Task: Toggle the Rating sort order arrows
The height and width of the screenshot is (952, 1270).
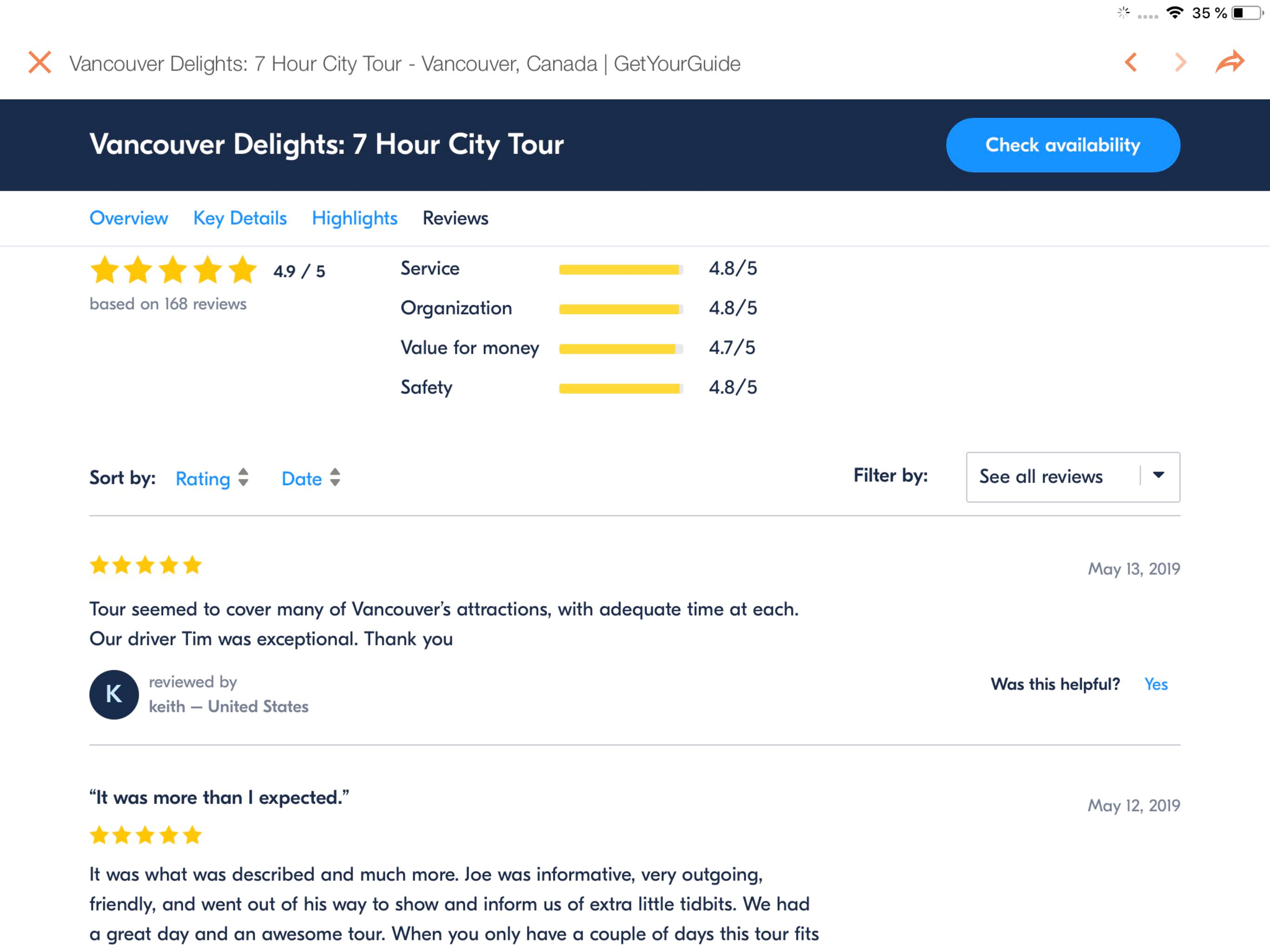Action: pyautogui.click(x=244, y=477)
